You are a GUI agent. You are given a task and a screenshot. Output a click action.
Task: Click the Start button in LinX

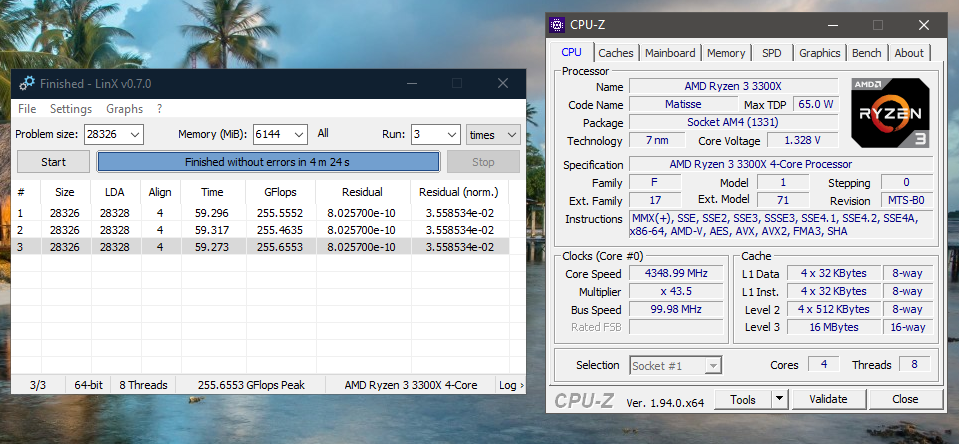(53, 162)
